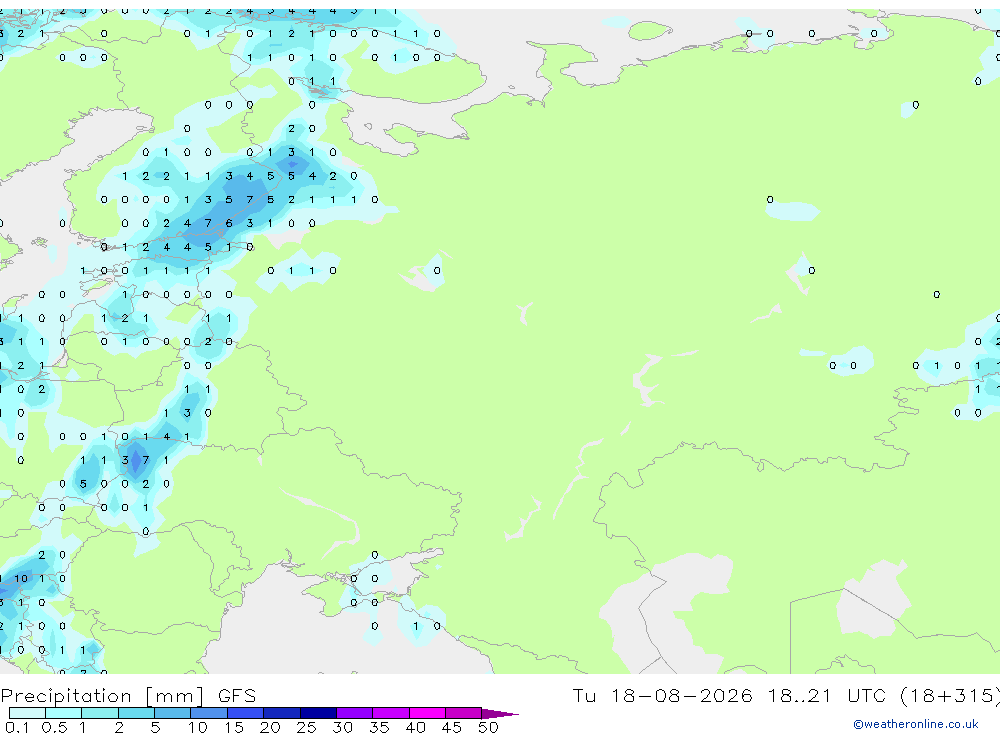Click the 'Tu 18-08-2026 18..21 UTC' timestamp
This screenshot has width=1000, height=733.
731,695
